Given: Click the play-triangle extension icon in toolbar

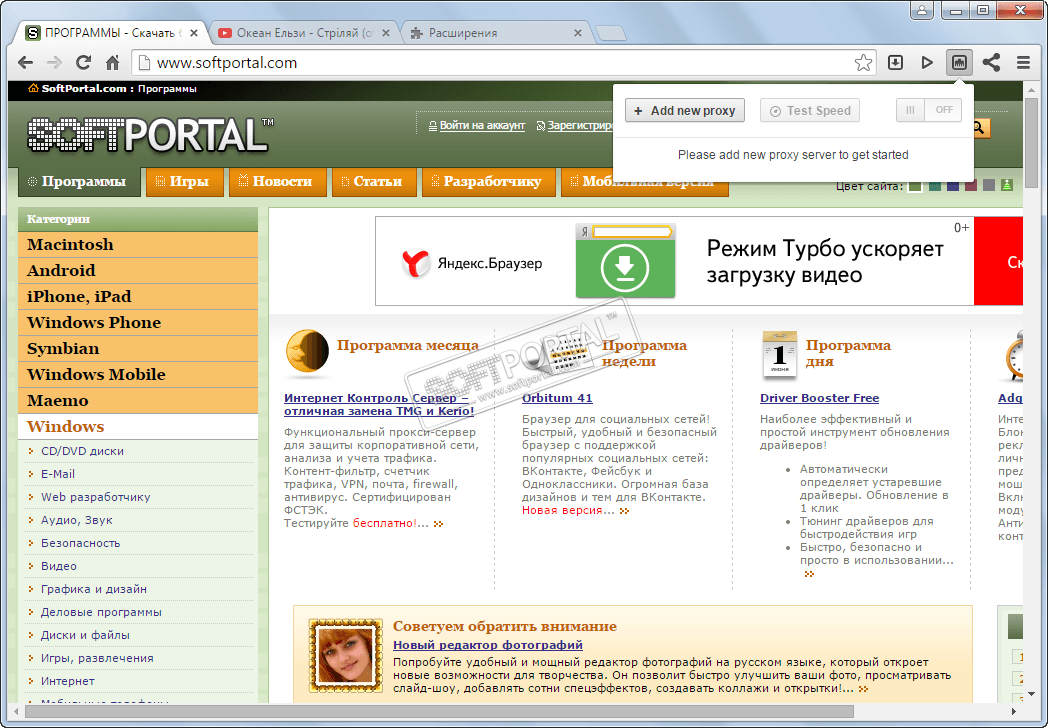Looking at the screenshot, I should 927,63.
